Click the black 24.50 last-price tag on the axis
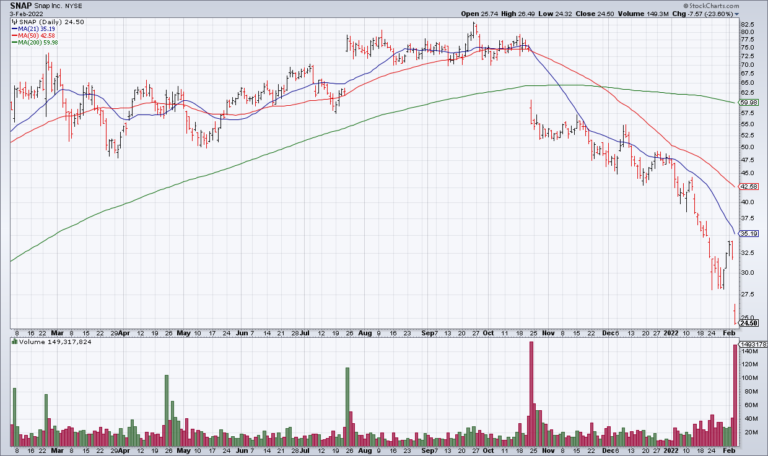Image resolution: width=768 pixels, height=456 pixels. click(x=749, y=323)
